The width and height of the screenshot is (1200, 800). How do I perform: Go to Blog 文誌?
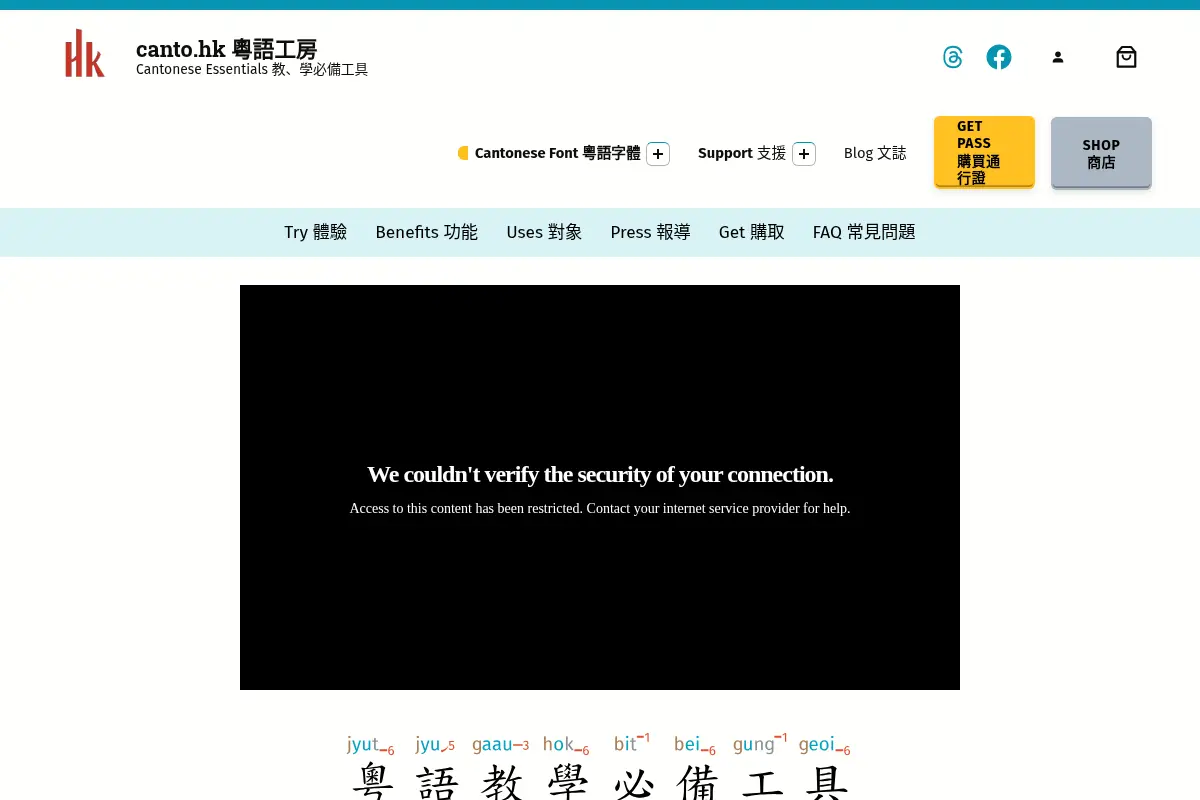(x=875, y=153)
